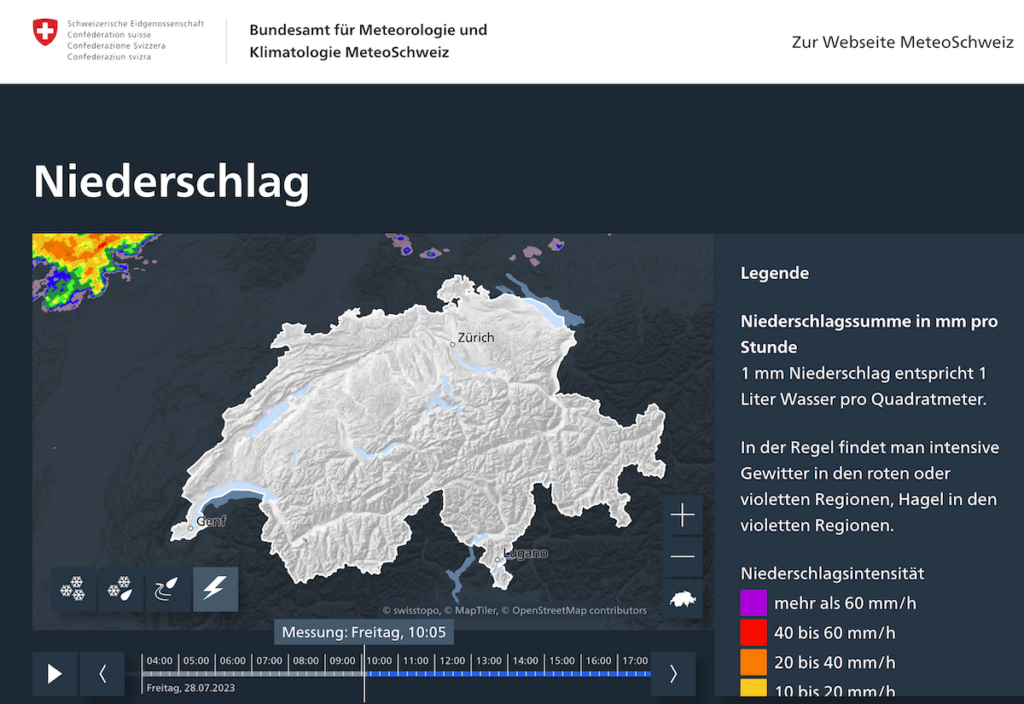
Task: Jump timeline to 06:00
Action: point(232,661)
